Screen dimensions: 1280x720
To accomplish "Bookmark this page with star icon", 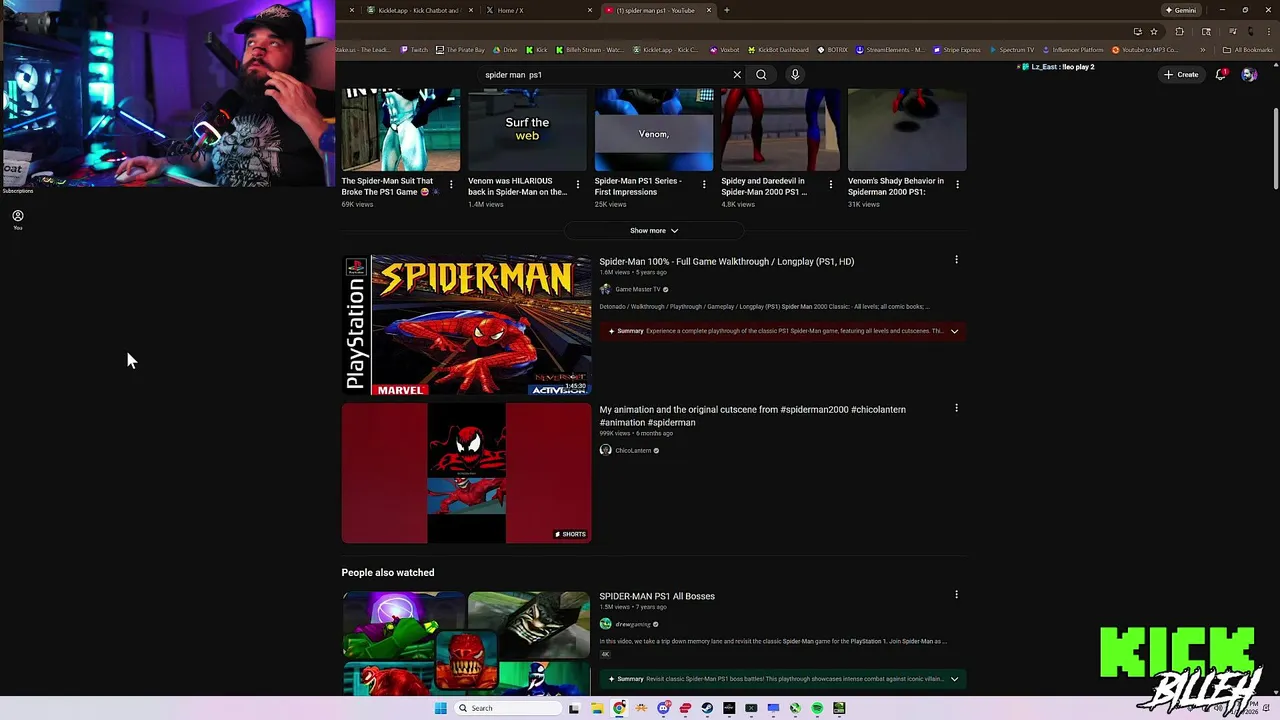I will 1153,31.
